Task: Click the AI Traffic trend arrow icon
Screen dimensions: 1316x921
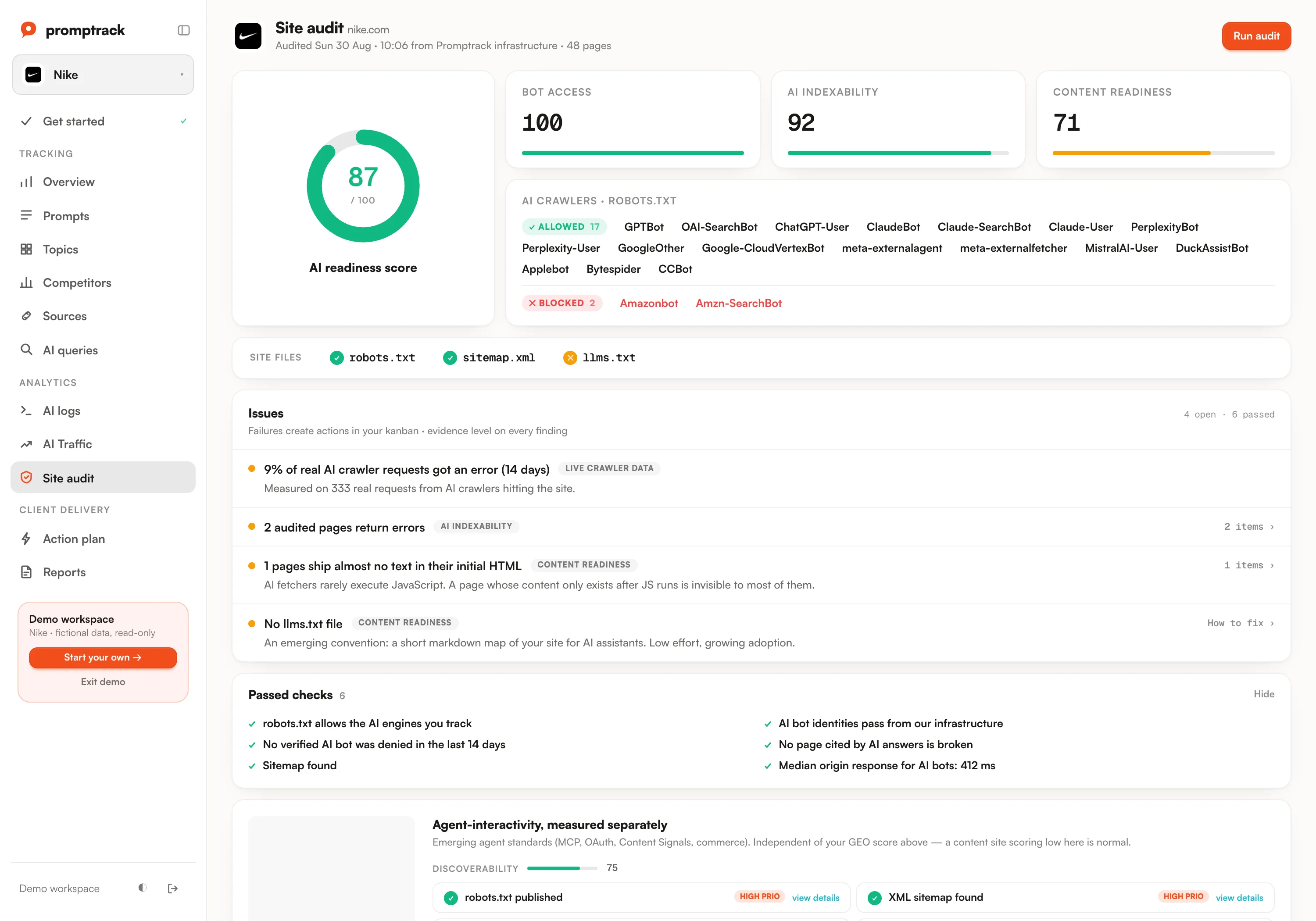Action: click(x=26, y=444)
